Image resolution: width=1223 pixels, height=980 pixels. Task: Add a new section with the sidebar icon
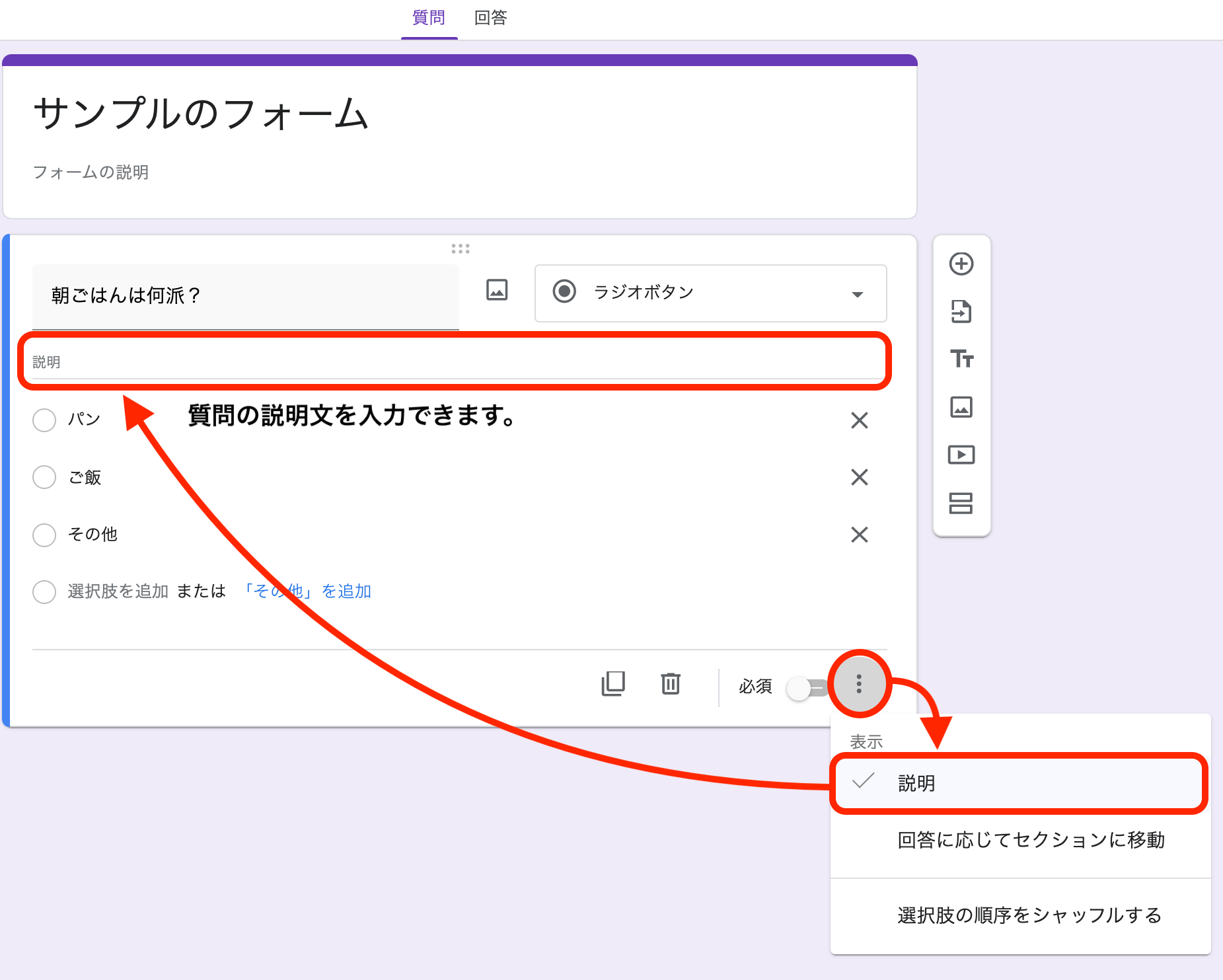tap(961, 504)
